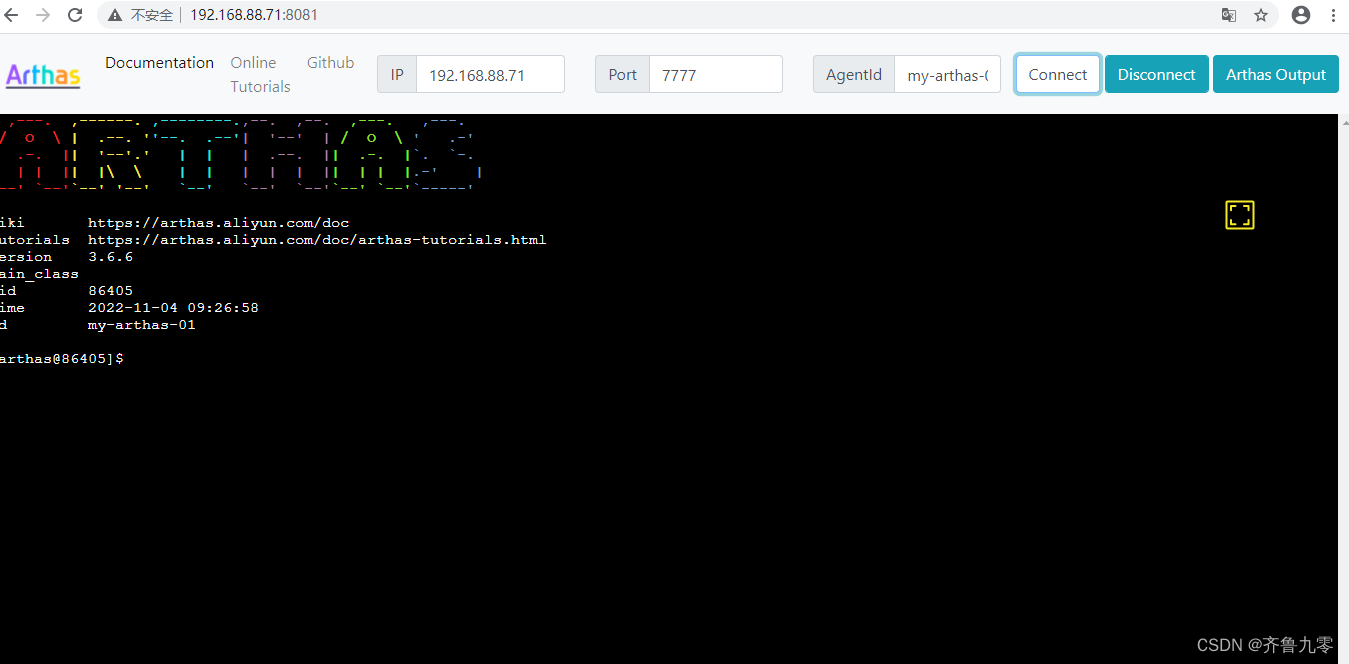Click the page refresh icon
This screenshot has width=1349, height=664.
(x=74, y=15)
